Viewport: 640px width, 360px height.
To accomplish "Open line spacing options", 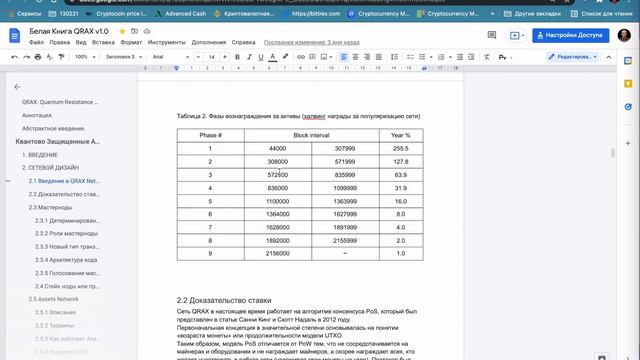I will coord(394,57).
